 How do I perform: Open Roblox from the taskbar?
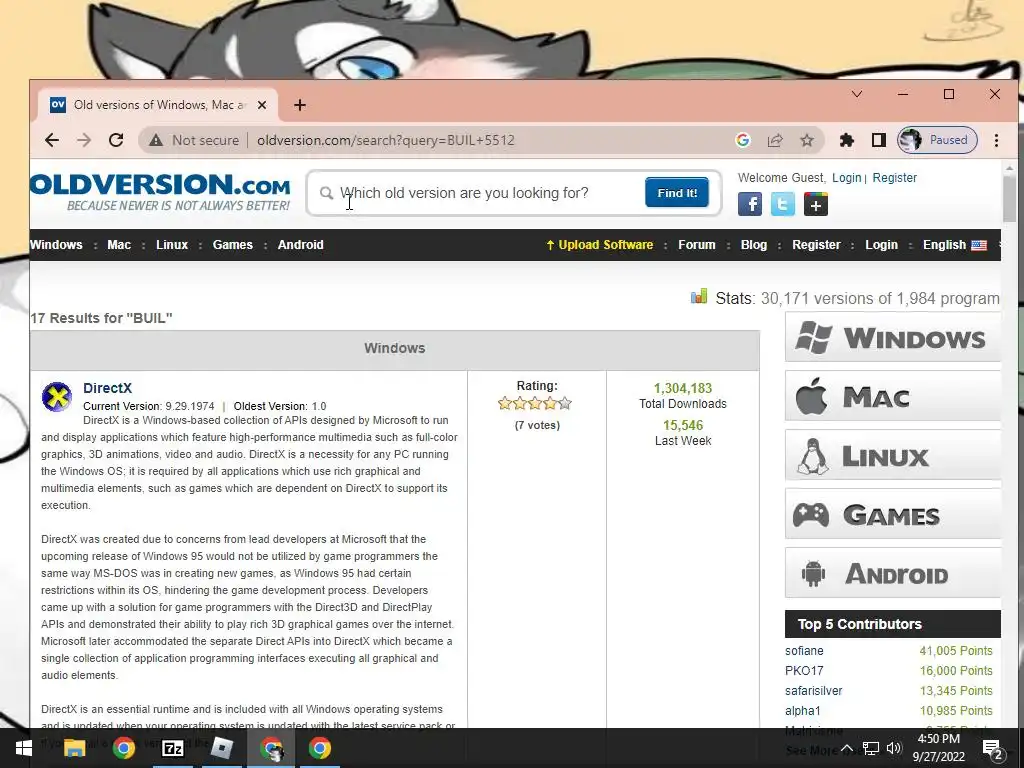[x=222, y=748]
